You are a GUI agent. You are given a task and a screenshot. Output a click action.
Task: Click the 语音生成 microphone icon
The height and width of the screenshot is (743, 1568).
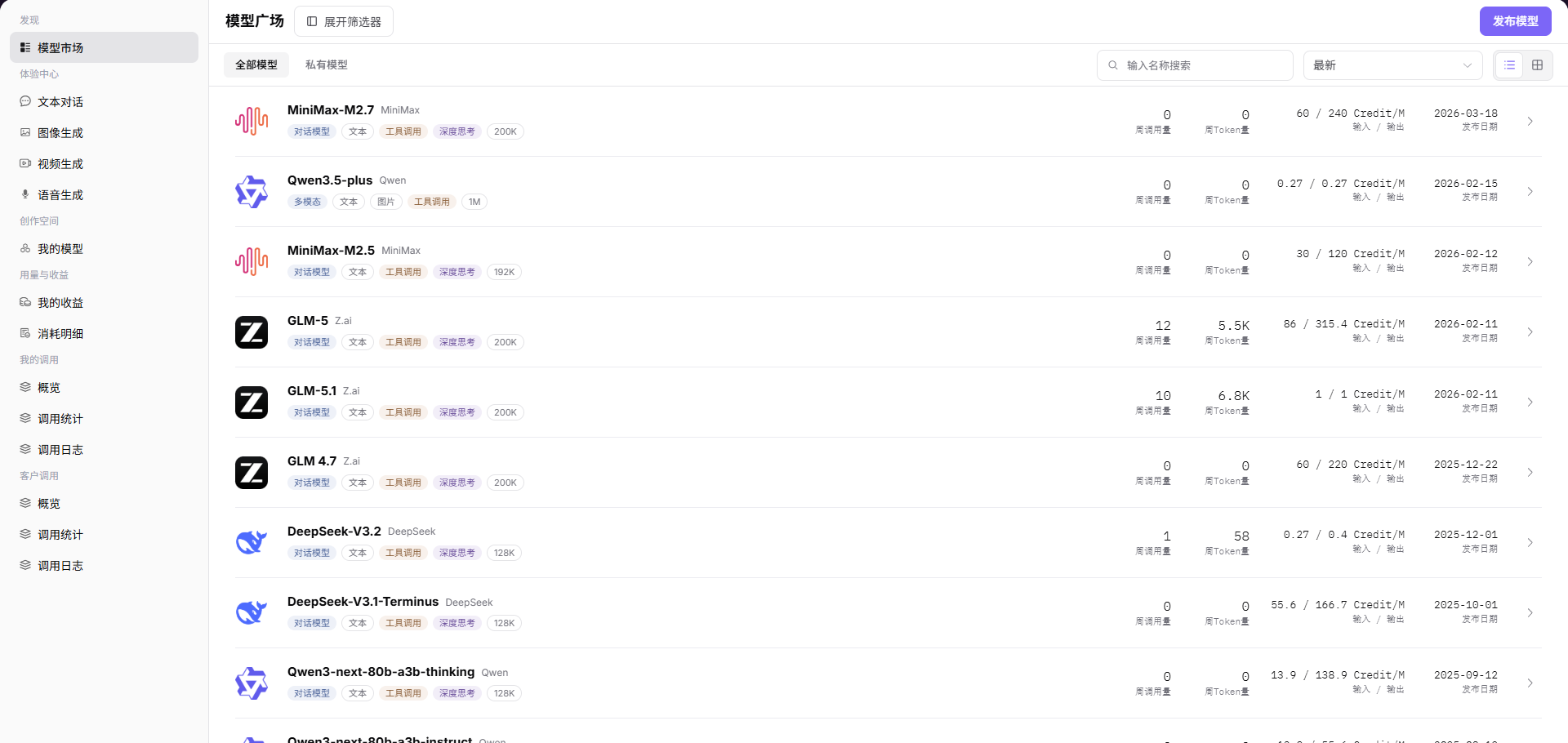(25, 194)
